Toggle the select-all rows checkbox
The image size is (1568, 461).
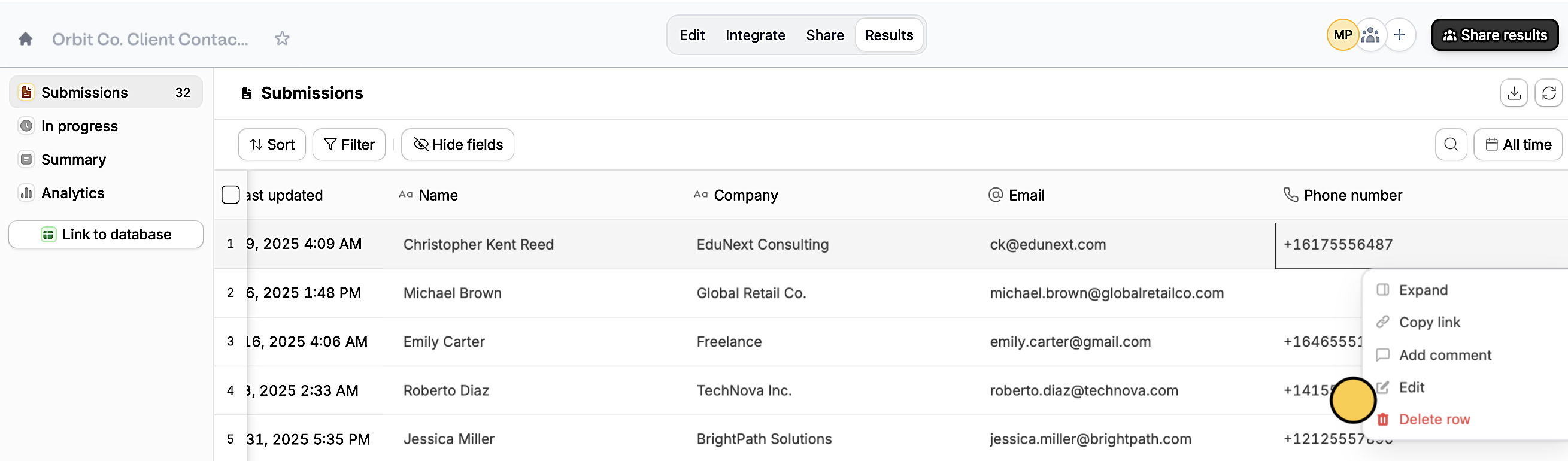point(231,195)
